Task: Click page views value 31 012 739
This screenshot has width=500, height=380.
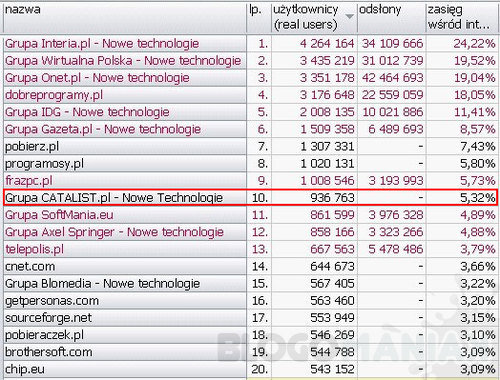Action: click(392, 61)
